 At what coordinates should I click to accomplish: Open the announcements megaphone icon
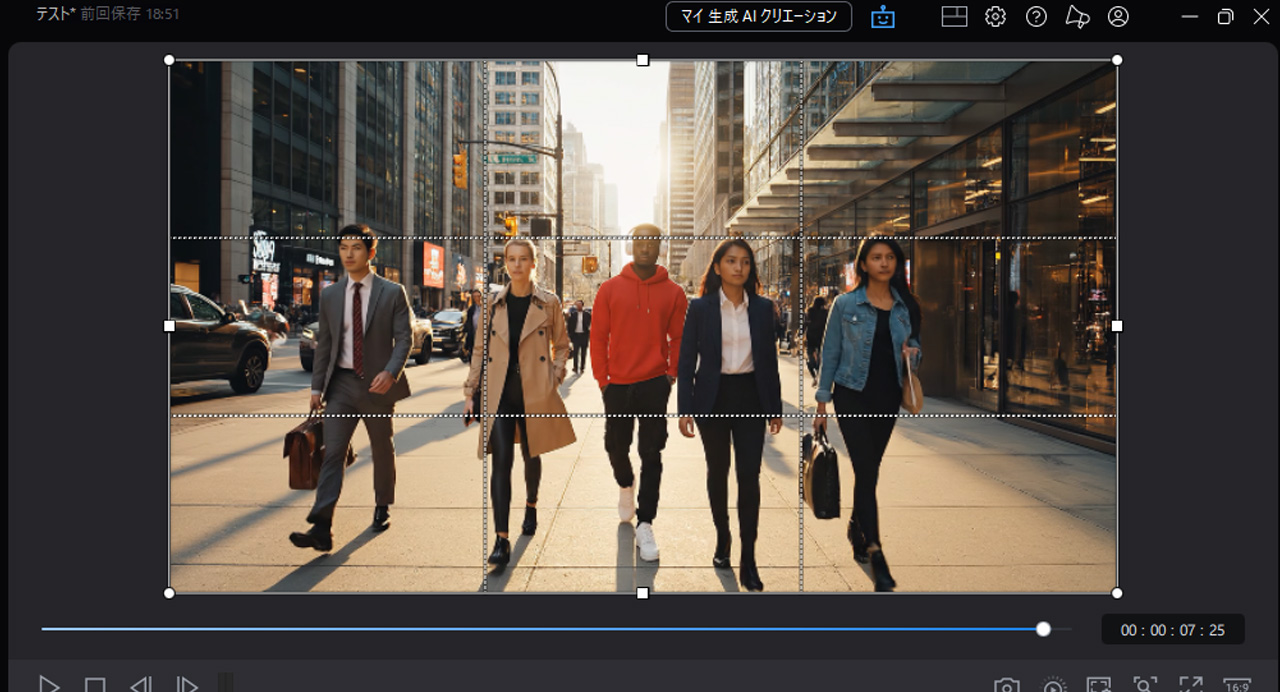point(1078,16)
